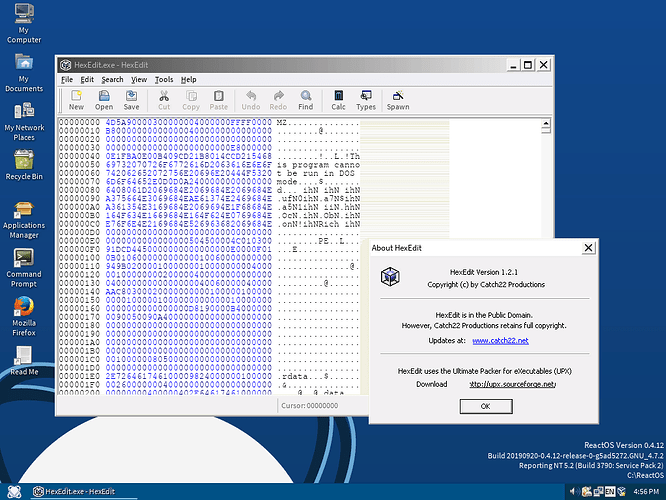Click the scrollbar up arrow in hex view
Screen dimensions: 666x500
pos(546,123)
